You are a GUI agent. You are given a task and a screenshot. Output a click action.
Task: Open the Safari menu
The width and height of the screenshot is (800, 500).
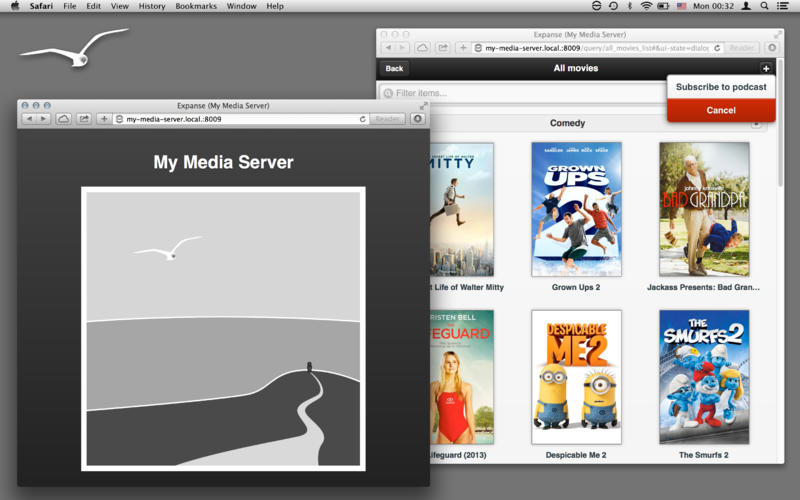point(41,6)
